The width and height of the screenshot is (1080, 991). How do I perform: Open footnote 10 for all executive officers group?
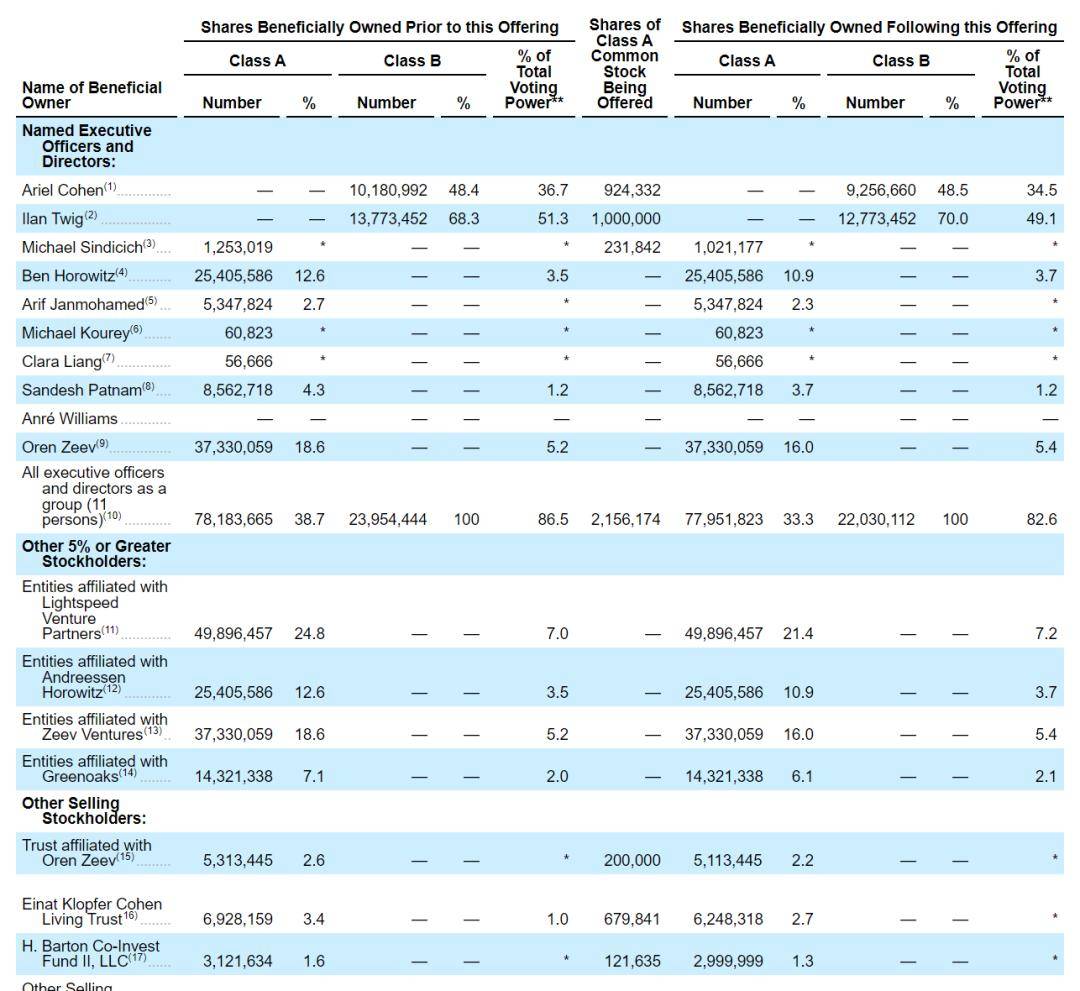coord(112,516)
